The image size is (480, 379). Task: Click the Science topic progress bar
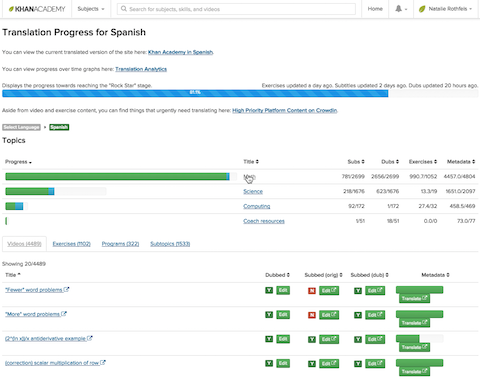coord(56,191)
